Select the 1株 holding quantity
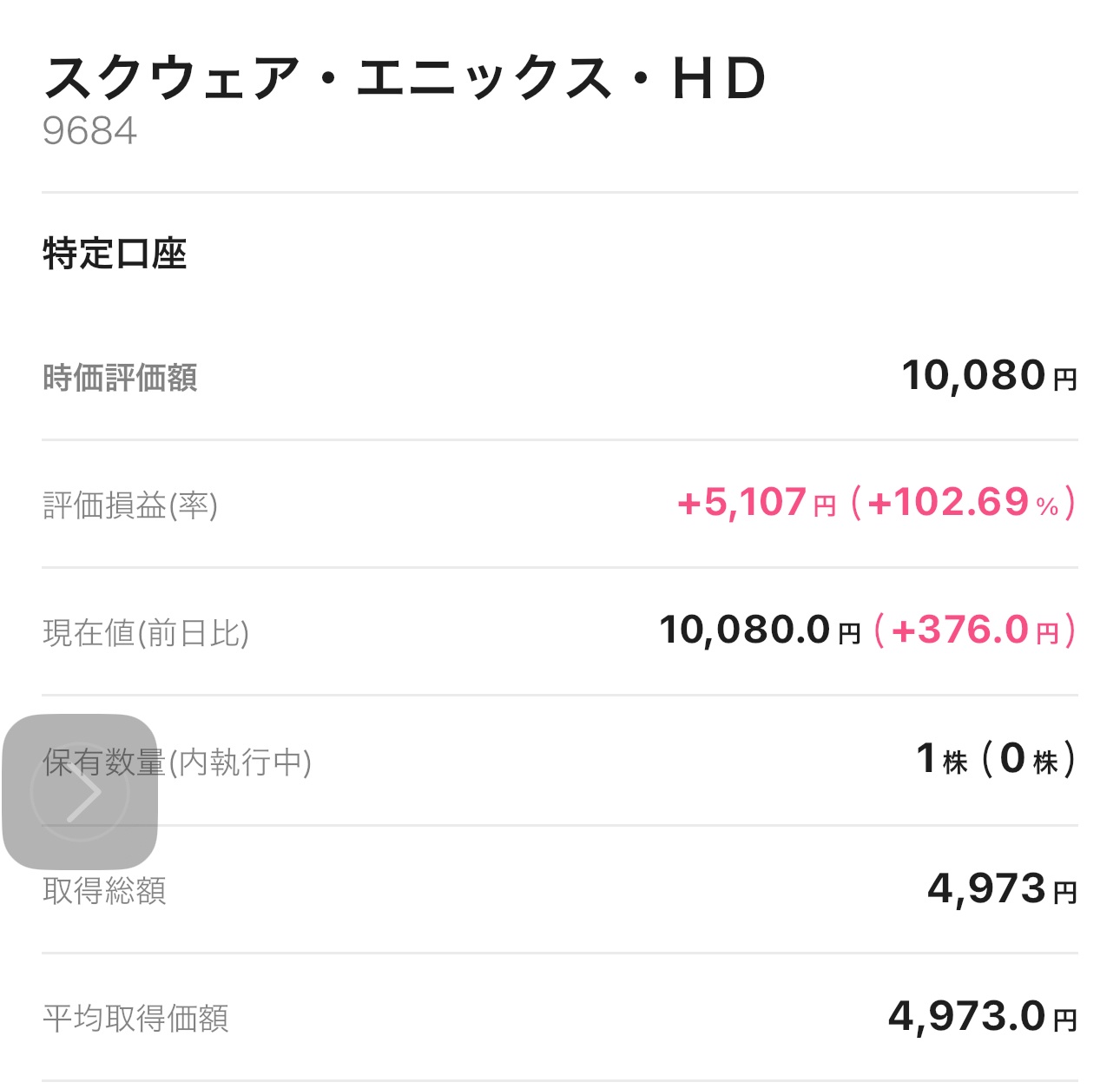The width and height of the screenshot is (1120, 1089). tap(942, 759)
